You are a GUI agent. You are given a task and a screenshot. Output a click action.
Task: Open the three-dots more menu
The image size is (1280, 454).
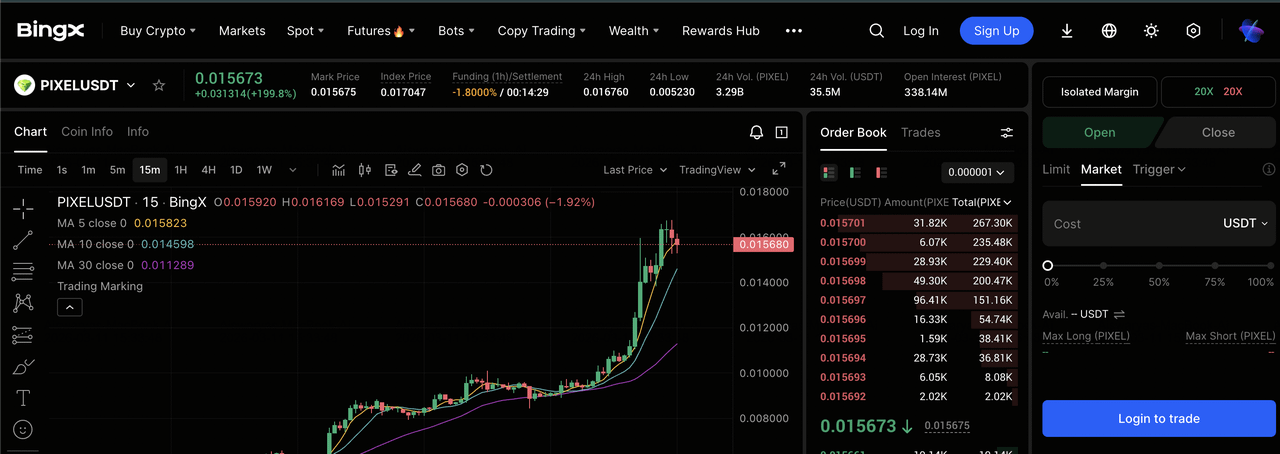pyautogui.click(x=794, y=31)
